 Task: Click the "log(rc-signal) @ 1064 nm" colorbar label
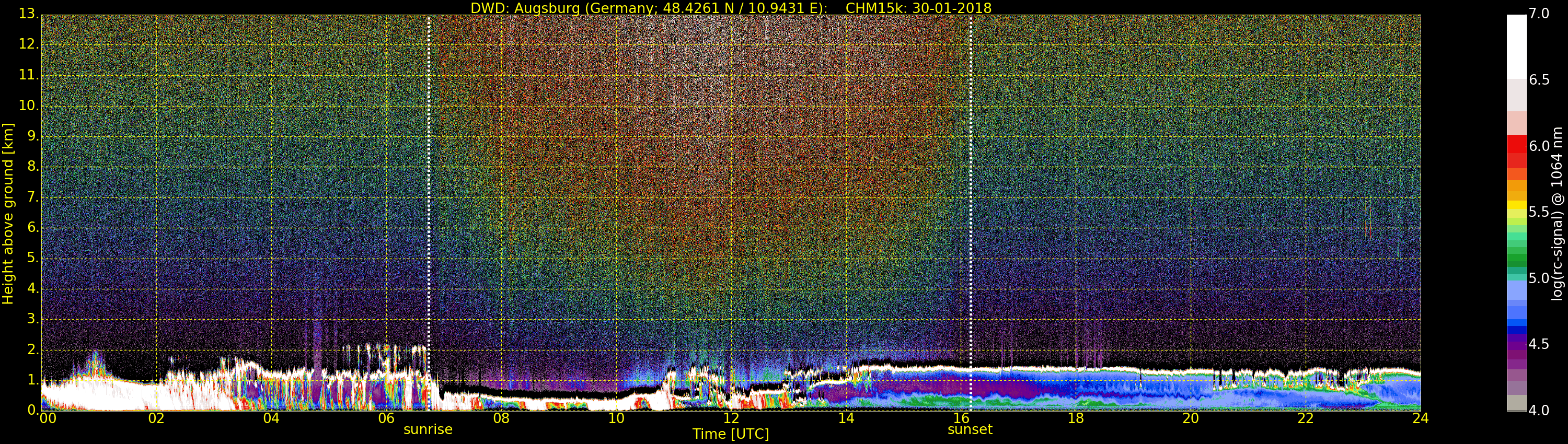tap(1557, 214)
